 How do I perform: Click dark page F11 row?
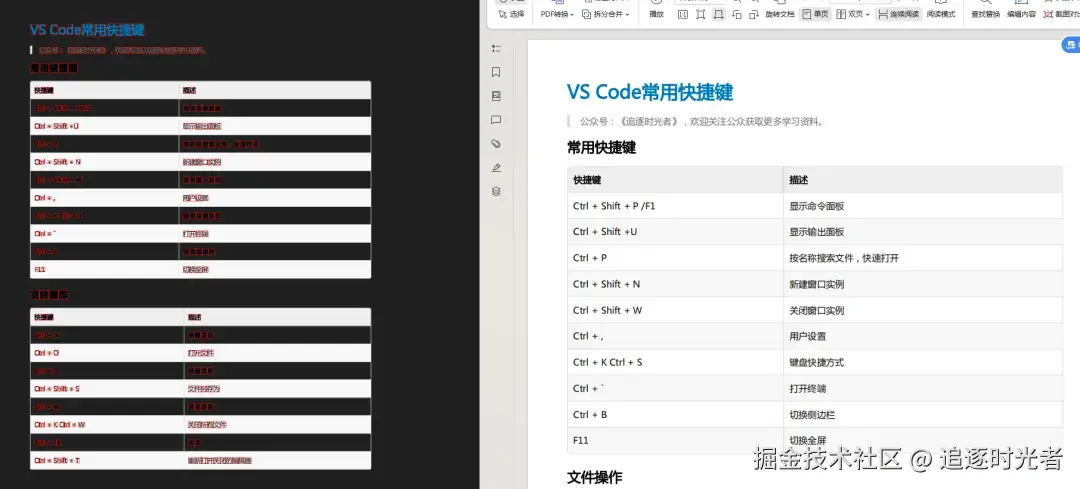pyautogui.click(x=200, y=269)
